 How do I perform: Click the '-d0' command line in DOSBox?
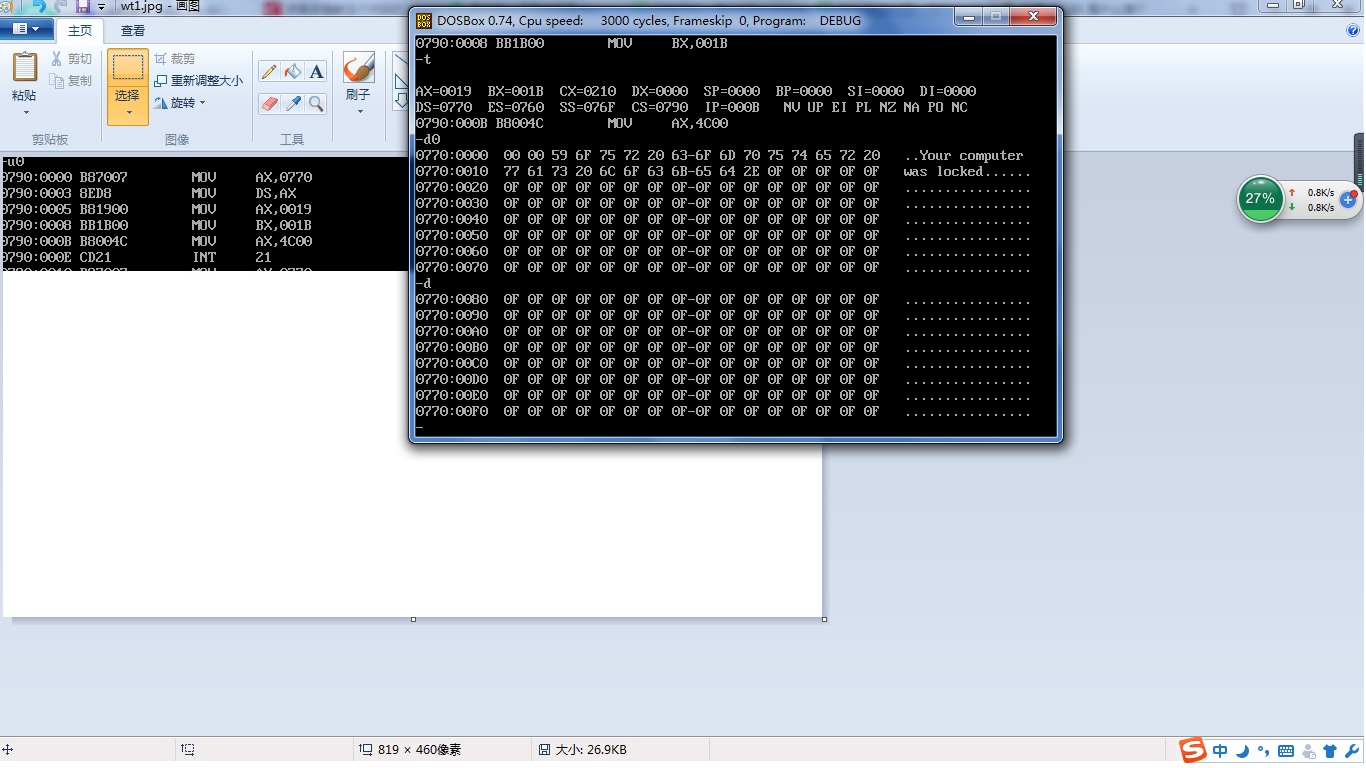point(428,139)
